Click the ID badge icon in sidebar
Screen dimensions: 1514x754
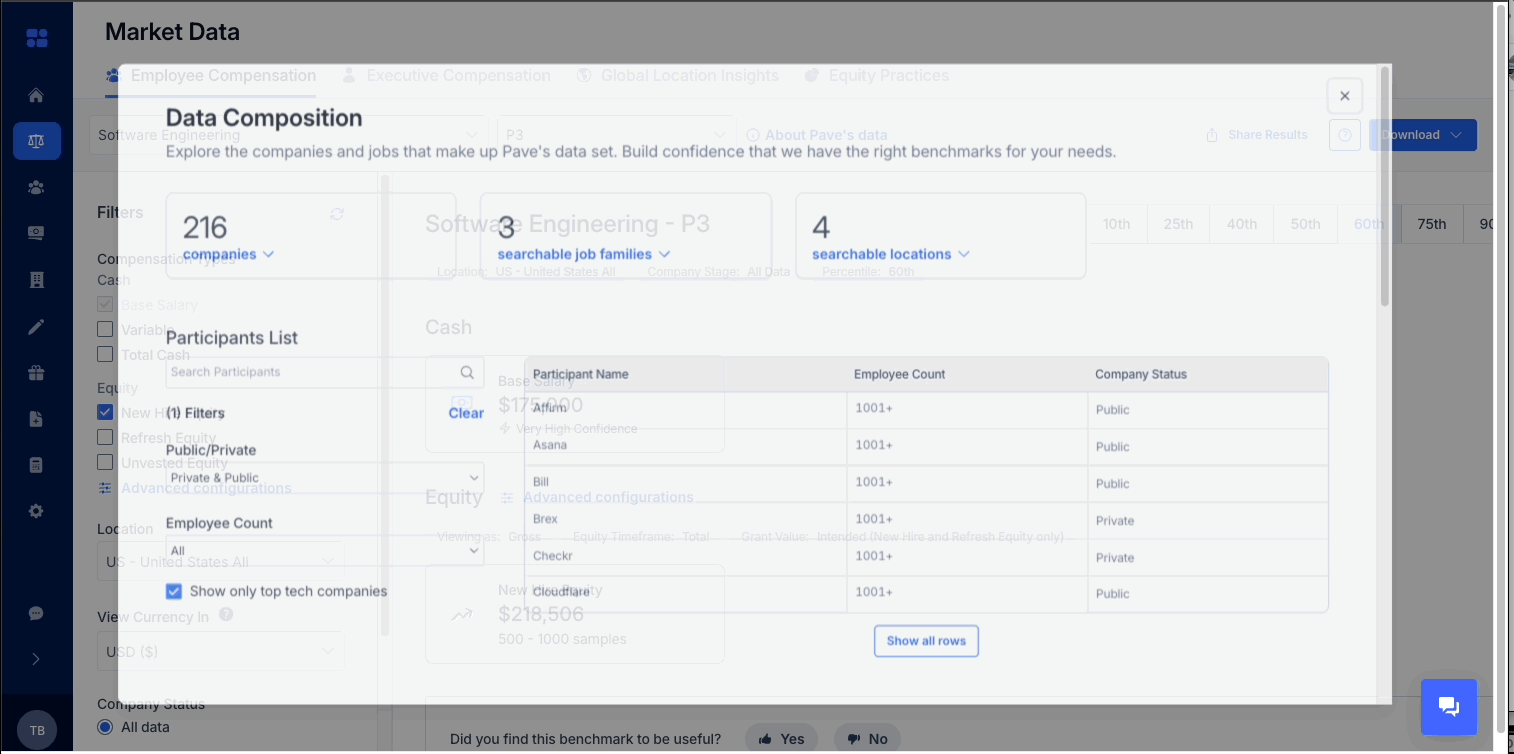[35, 232]
